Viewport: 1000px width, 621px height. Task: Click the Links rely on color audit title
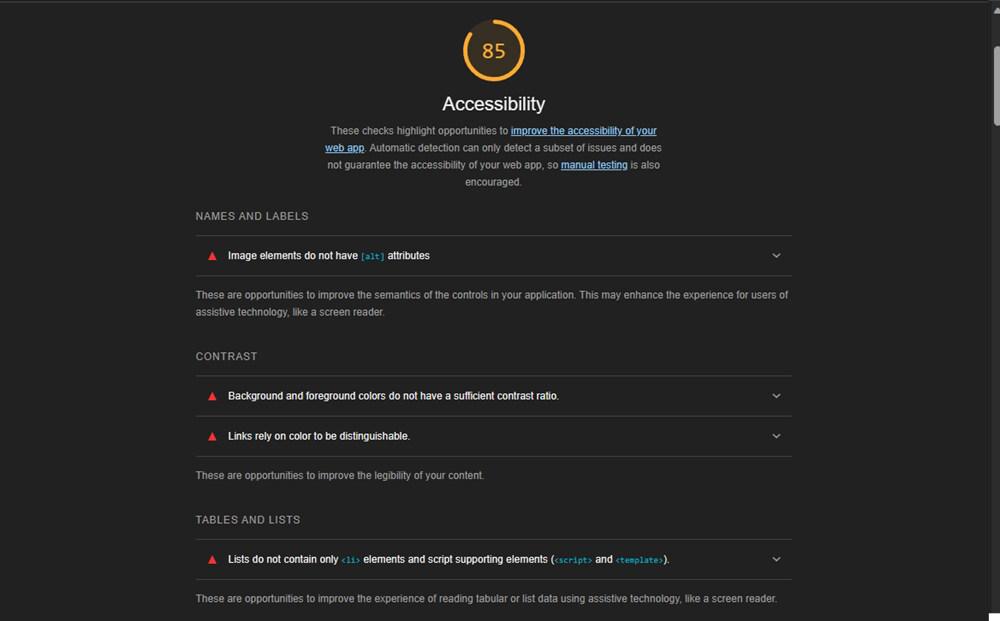(318, 436)
